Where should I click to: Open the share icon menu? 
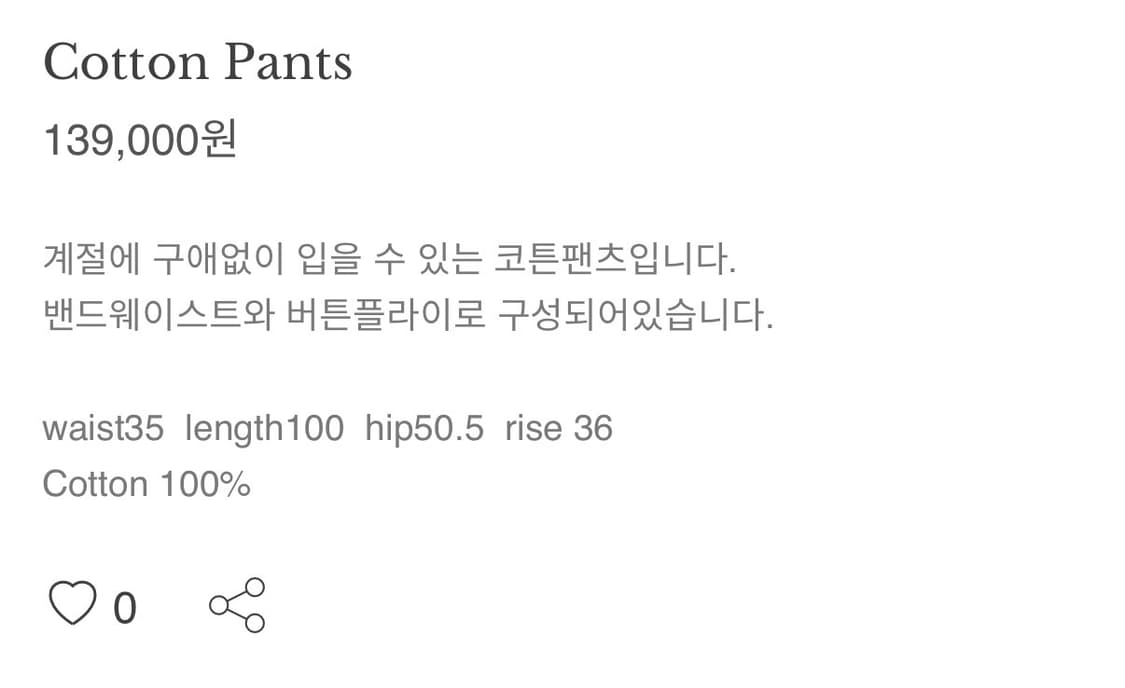pyautogui.click(x=237, y=605)
